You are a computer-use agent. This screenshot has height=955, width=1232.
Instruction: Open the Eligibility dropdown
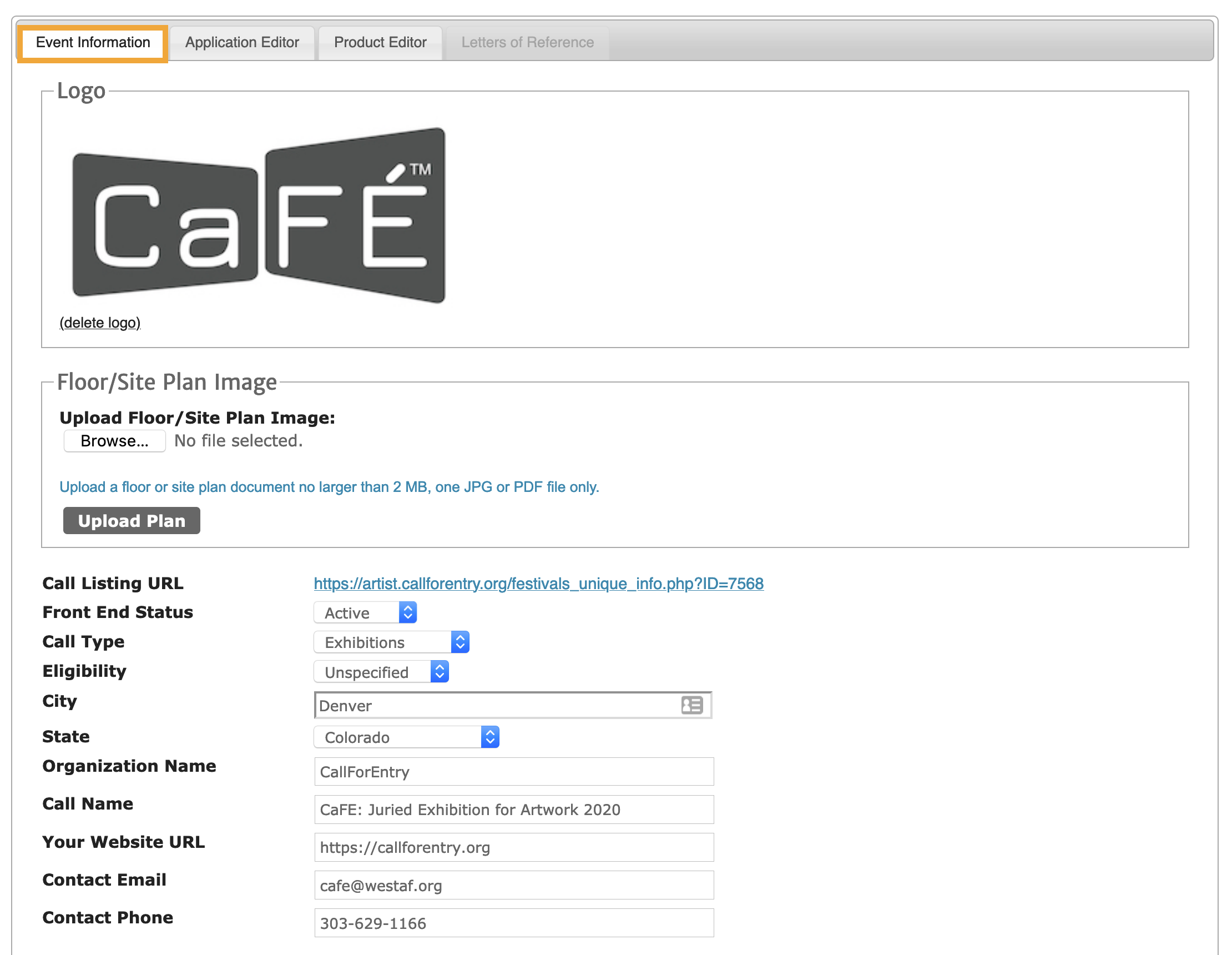click(x=381, y=672)
